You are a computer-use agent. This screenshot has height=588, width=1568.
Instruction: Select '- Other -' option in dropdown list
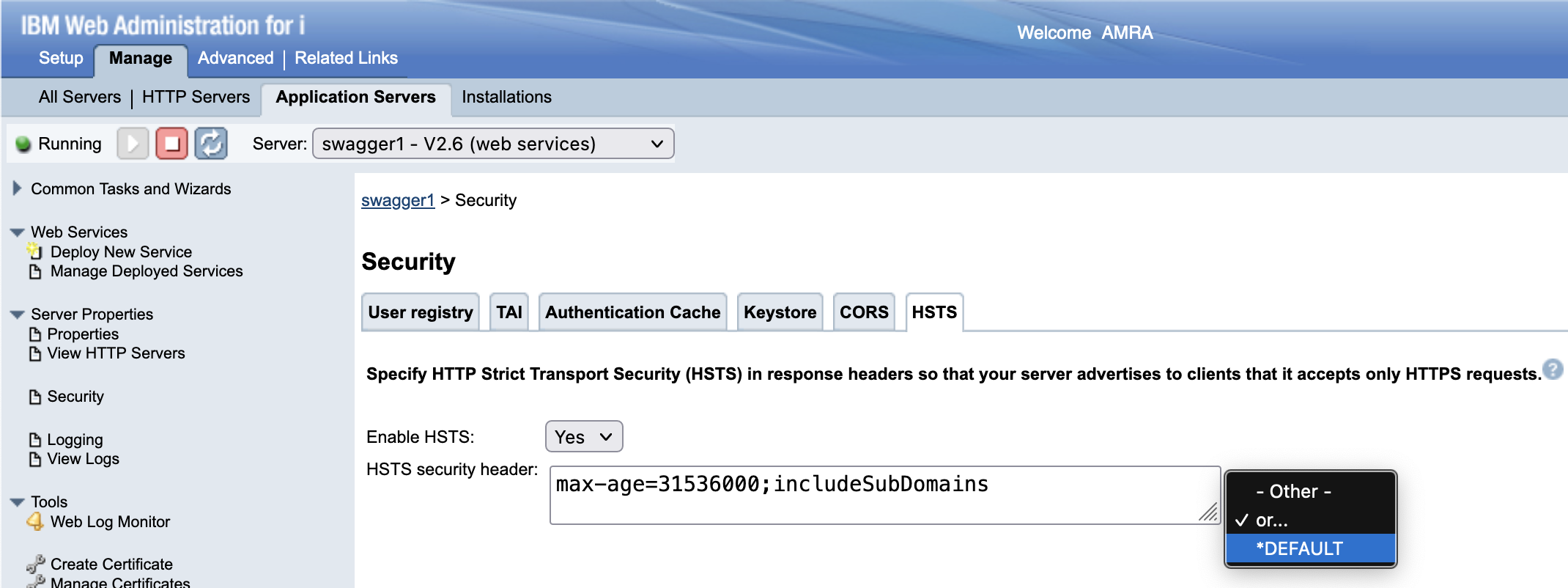tap(1311, 491)
